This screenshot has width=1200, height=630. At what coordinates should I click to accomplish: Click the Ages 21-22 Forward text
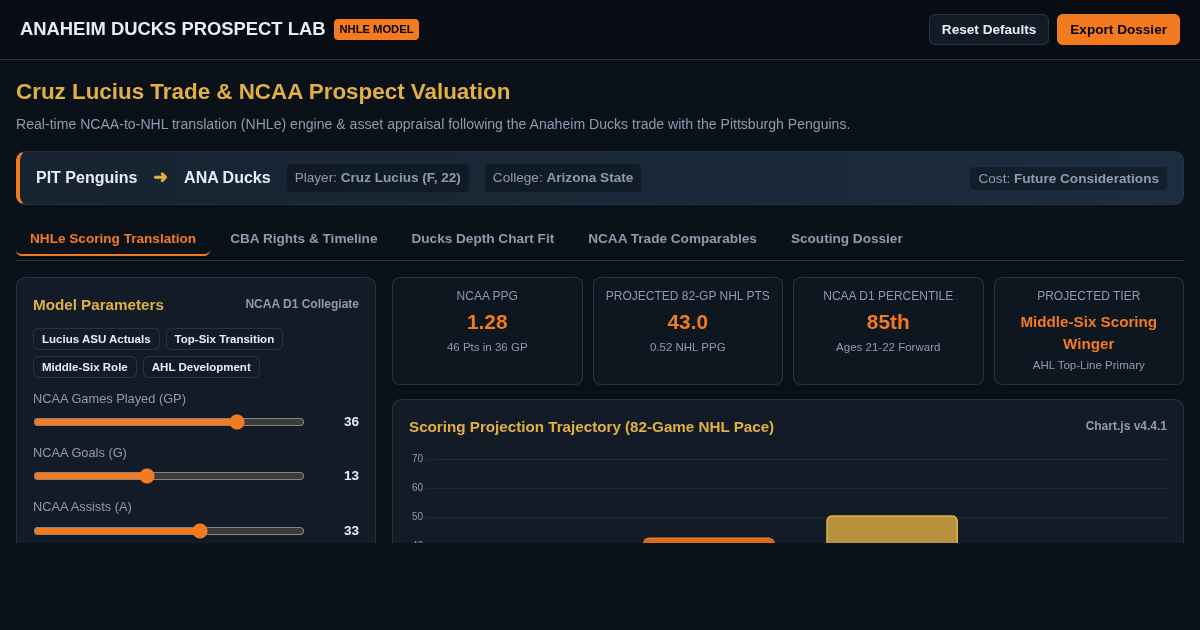888,347
